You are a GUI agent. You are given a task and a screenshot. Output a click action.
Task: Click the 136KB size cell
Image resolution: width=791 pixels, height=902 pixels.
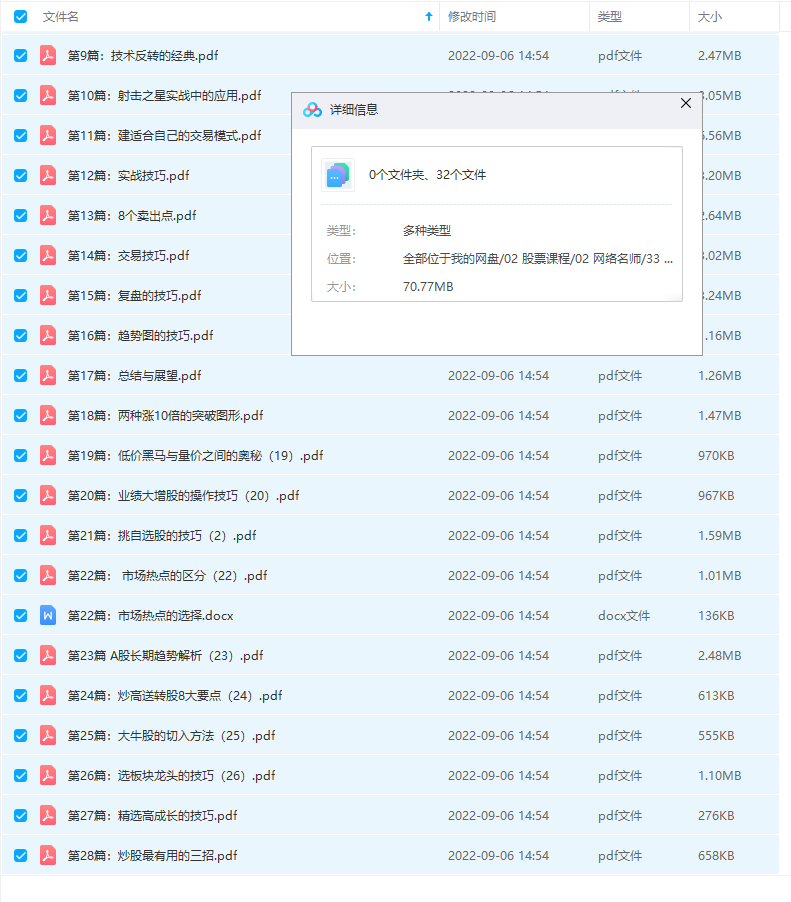[716, 616]
